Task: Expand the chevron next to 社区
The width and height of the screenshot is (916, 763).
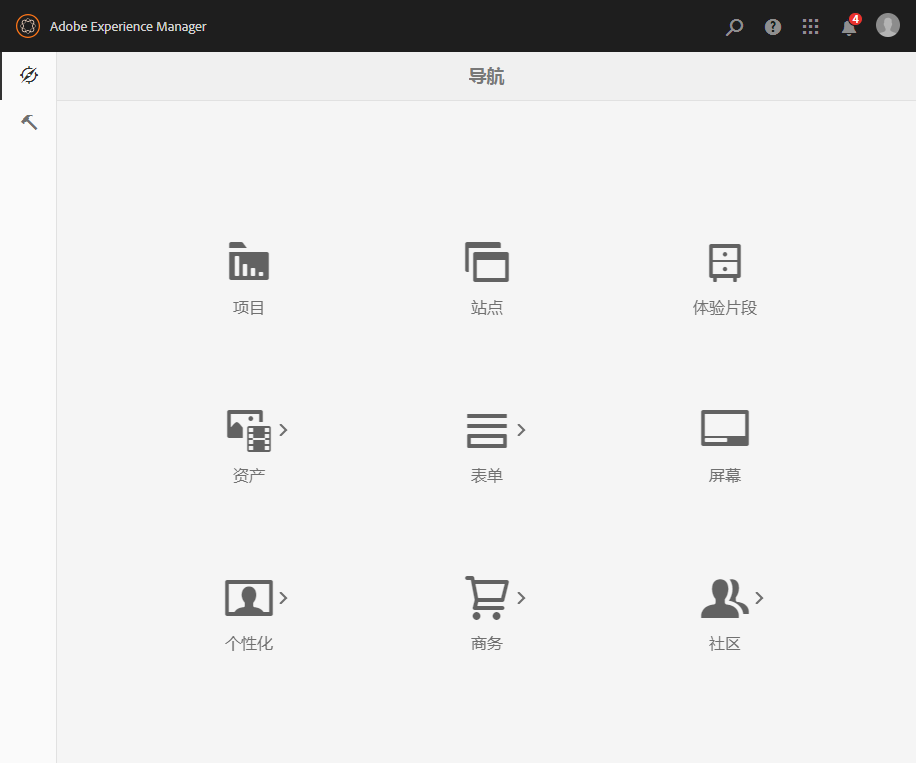Action: click(759, 598)
